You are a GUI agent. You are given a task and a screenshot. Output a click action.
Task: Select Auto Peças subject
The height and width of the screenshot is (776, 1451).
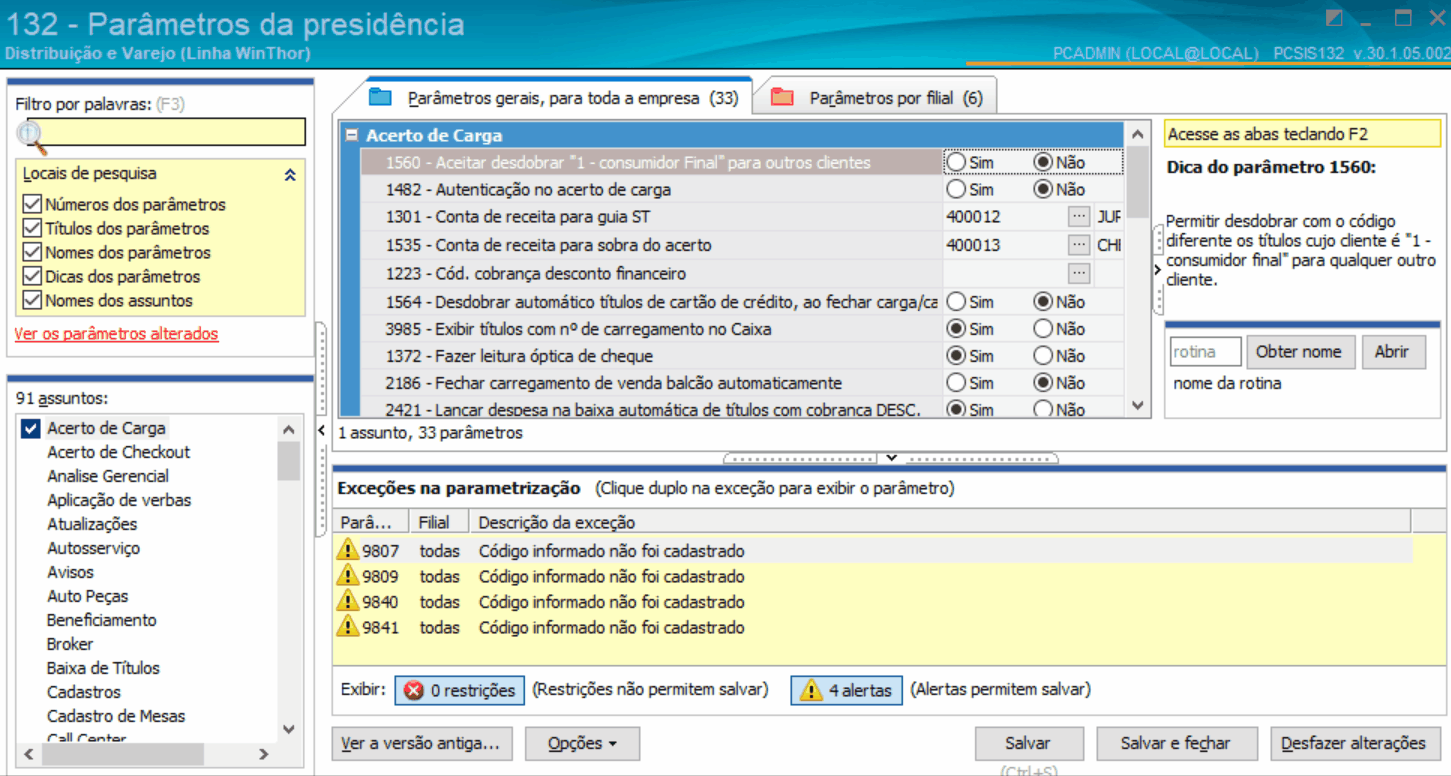88,596
